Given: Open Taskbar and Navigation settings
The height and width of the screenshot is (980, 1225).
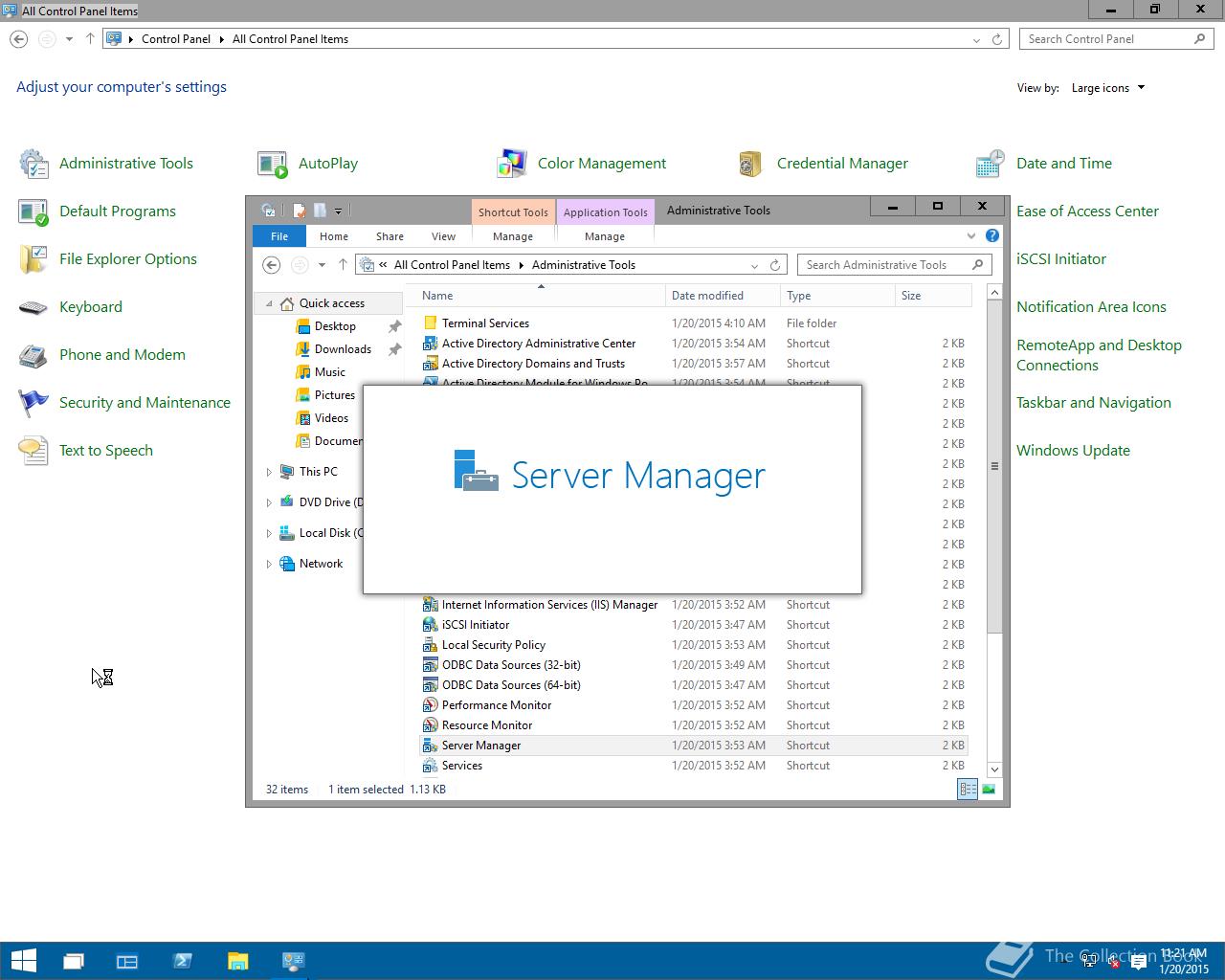Looking at the screenshot, I should pyautogui.click(x=1094, y=403).
